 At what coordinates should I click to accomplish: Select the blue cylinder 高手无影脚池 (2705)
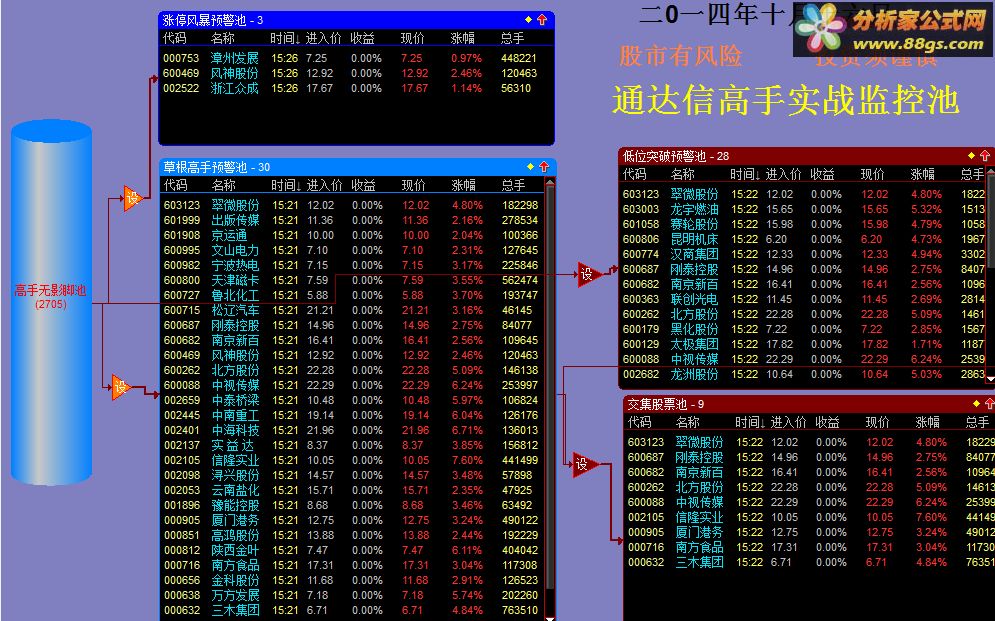pos(51,302)
